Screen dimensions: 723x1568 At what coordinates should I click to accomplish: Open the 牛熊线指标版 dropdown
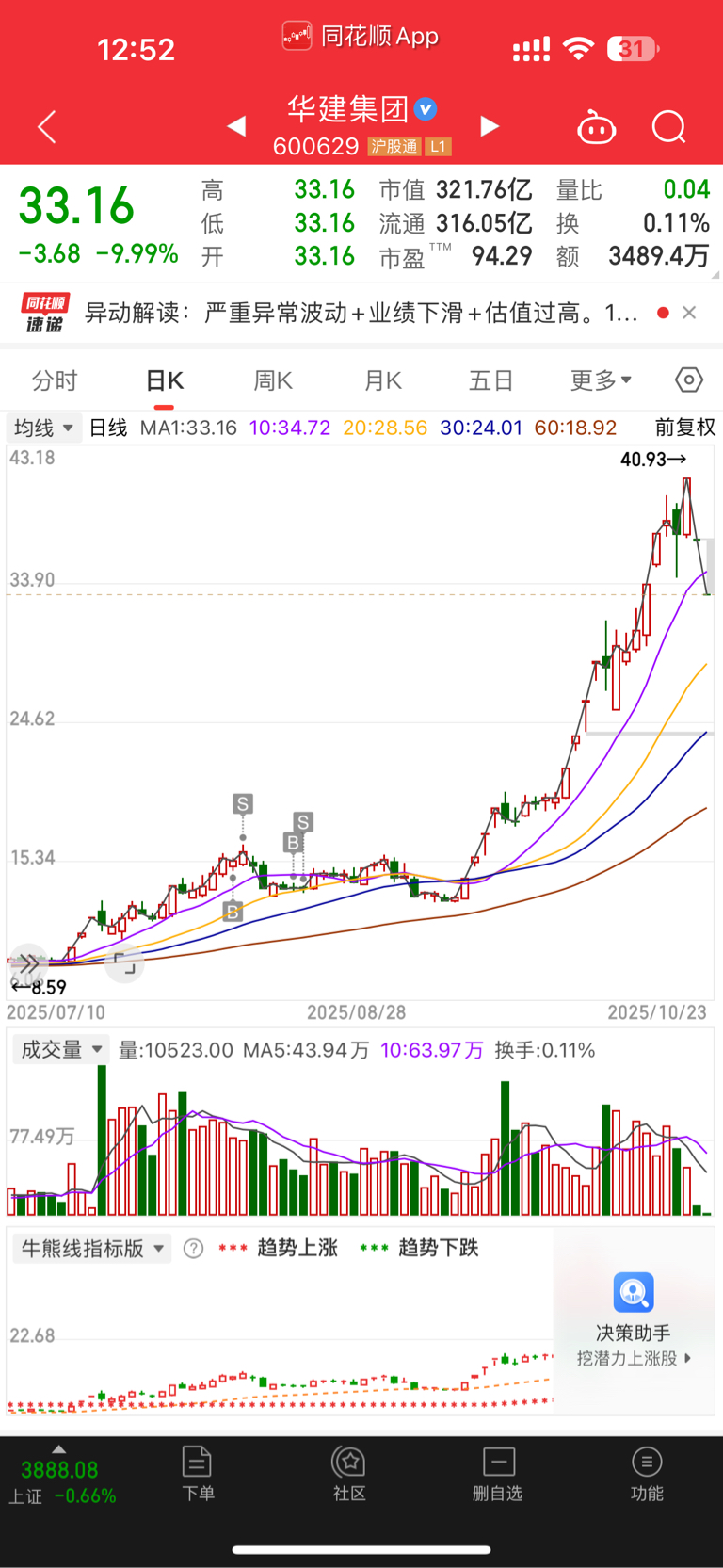(92, 1249)
